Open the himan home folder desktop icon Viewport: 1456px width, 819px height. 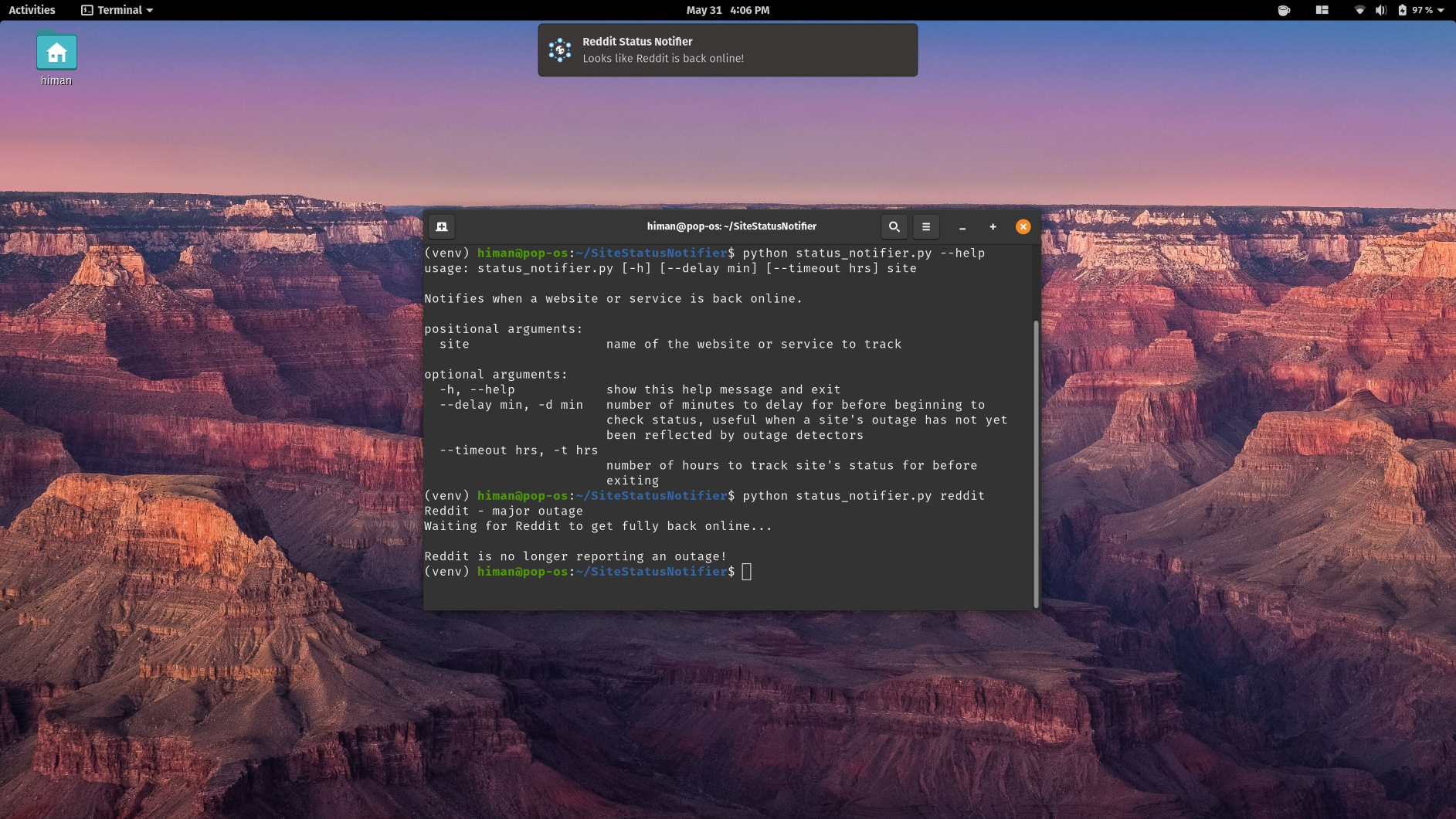pos(56,59)
